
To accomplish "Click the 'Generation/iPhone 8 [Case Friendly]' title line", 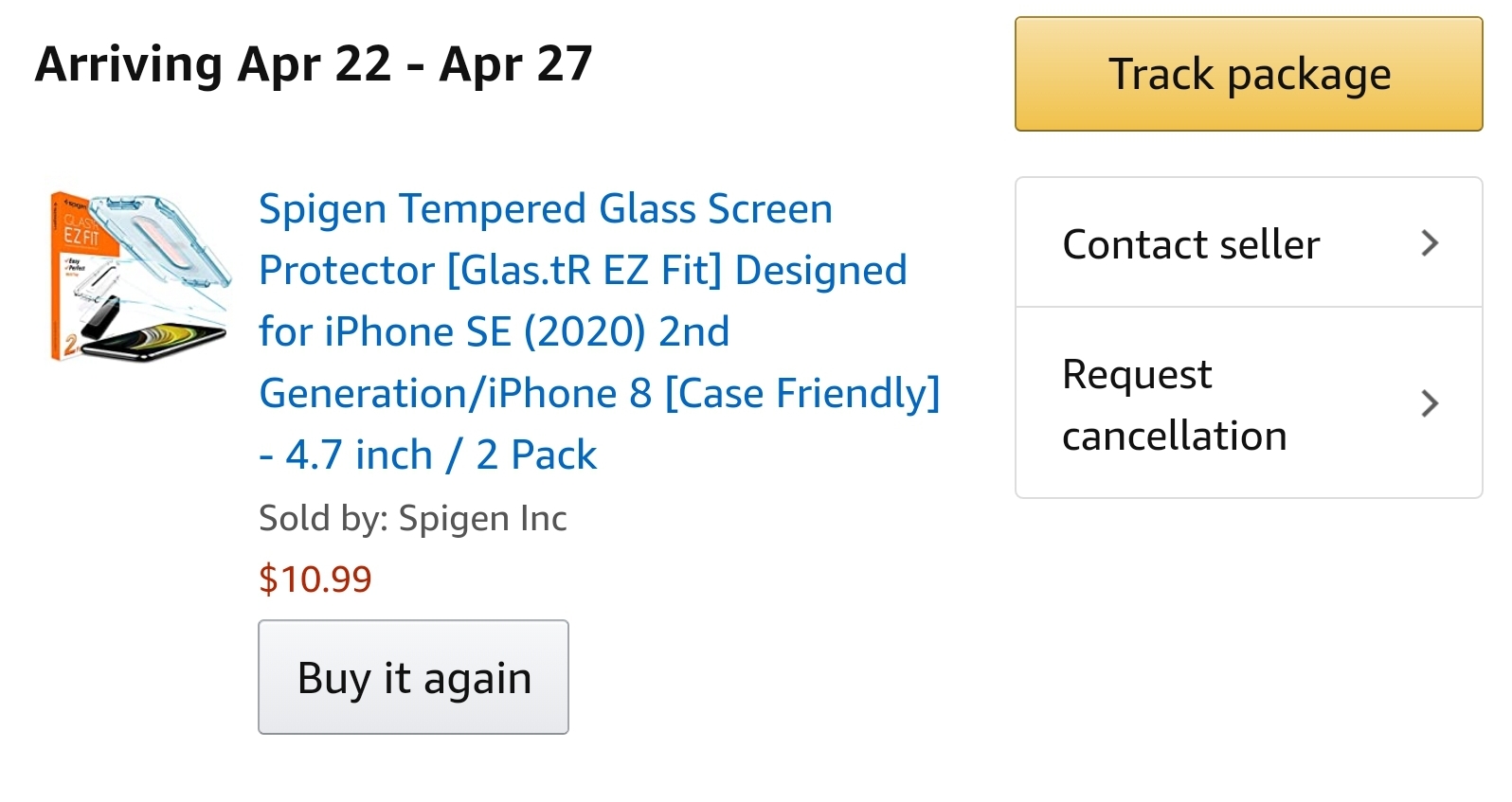I will (x=599, y=394).
